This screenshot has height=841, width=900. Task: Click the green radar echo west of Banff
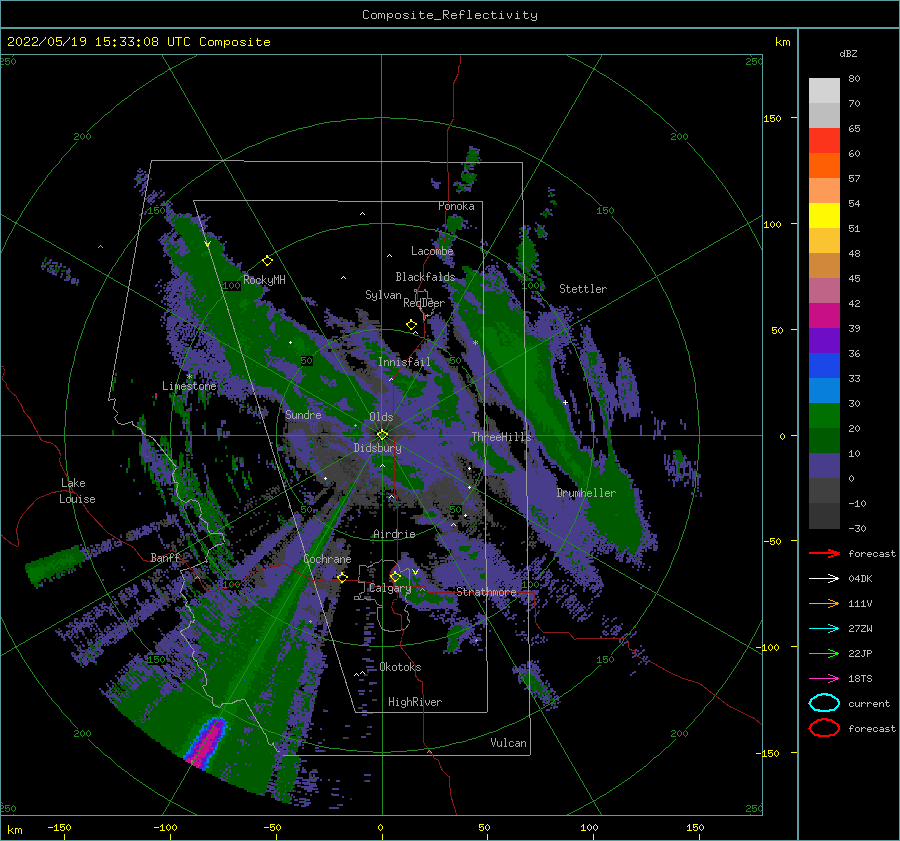click(56, 564)
